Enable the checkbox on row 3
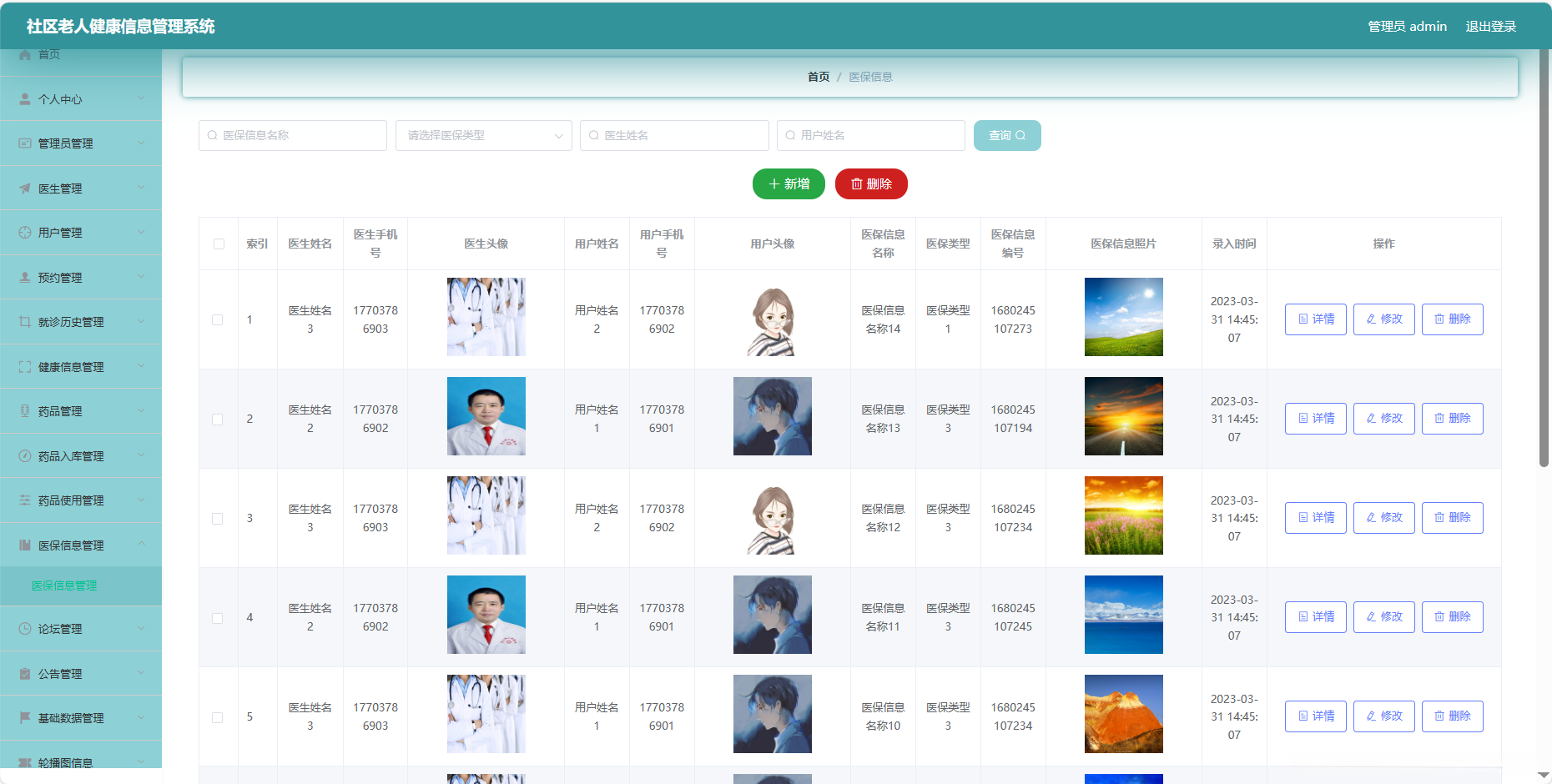The image size is (1552, 784). pyautogui.click(x=218, y=518)
